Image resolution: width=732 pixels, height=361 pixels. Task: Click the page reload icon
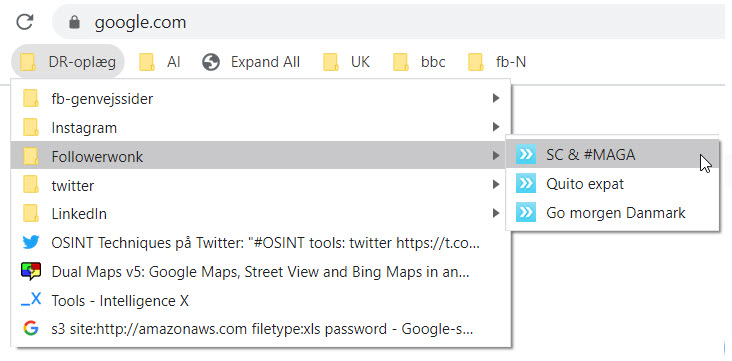coord(24,22)
